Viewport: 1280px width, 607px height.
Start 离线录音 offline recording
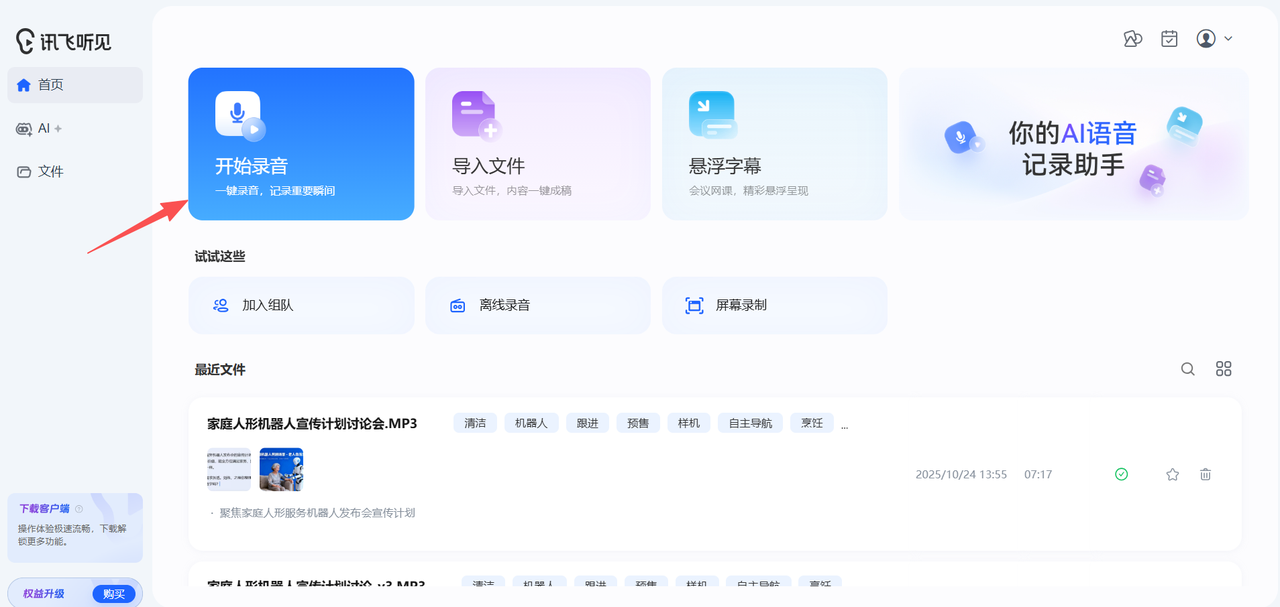[x=537, y=306]
